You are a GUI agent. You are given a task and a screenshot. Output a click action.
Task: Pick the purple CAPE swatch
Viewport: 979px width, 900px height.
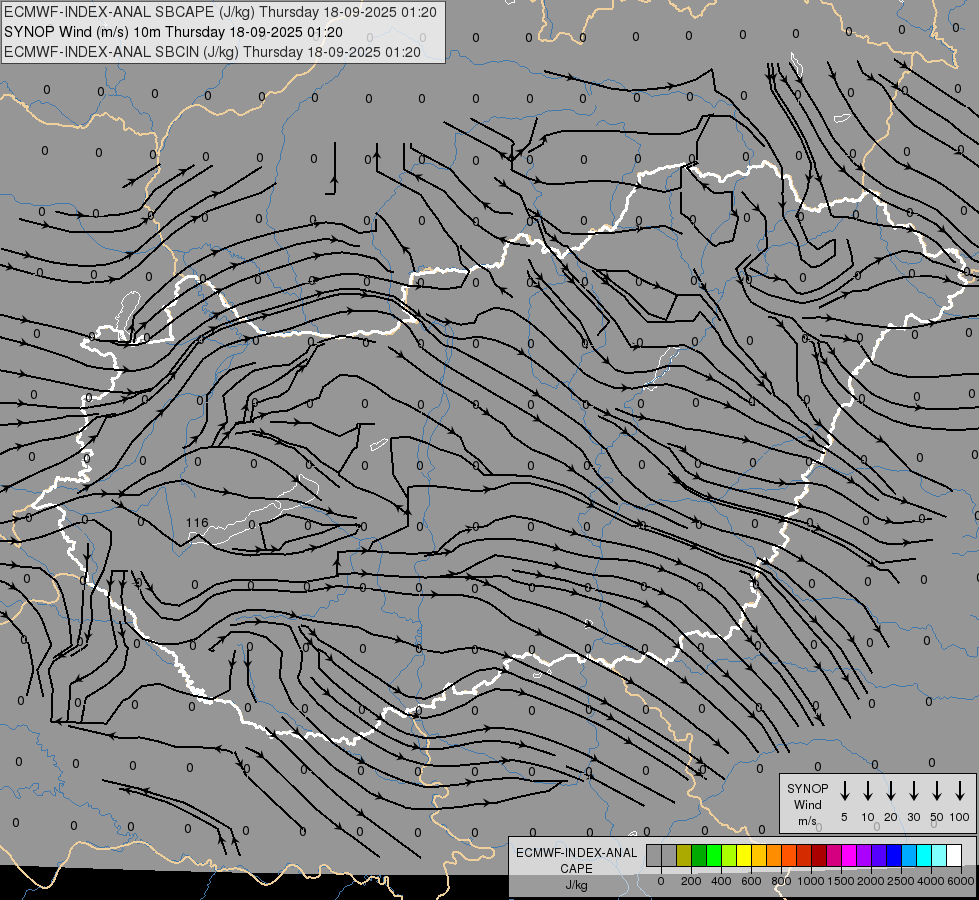coord(863,856)
